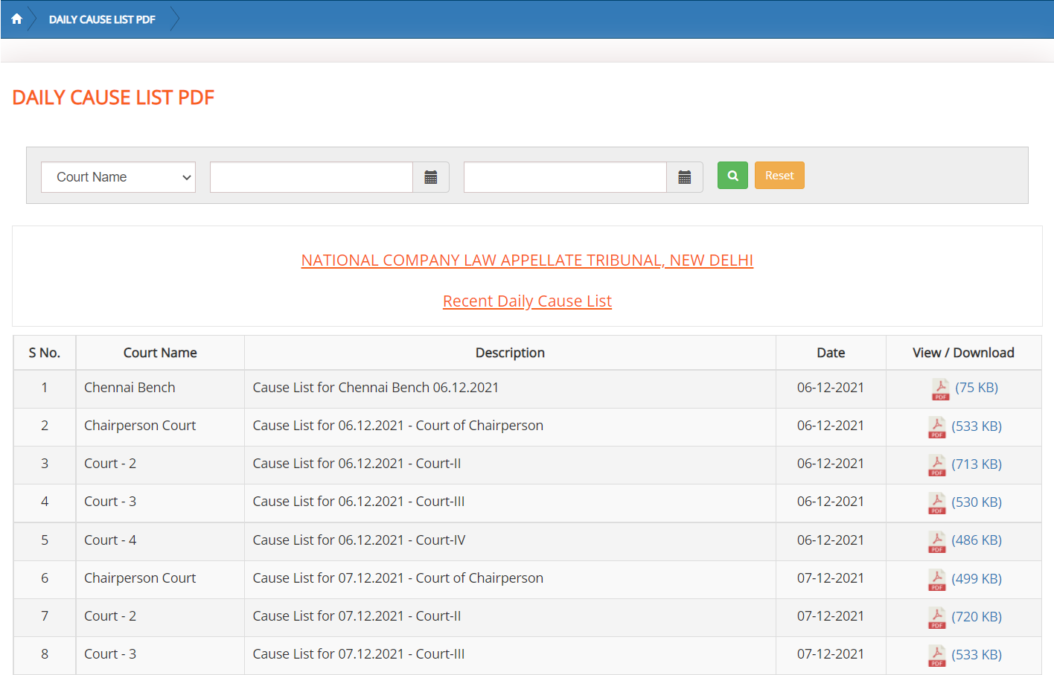
Task: Select 'Cause List for 06.12.2021 - Court-III' text
Action: [359, 502]
